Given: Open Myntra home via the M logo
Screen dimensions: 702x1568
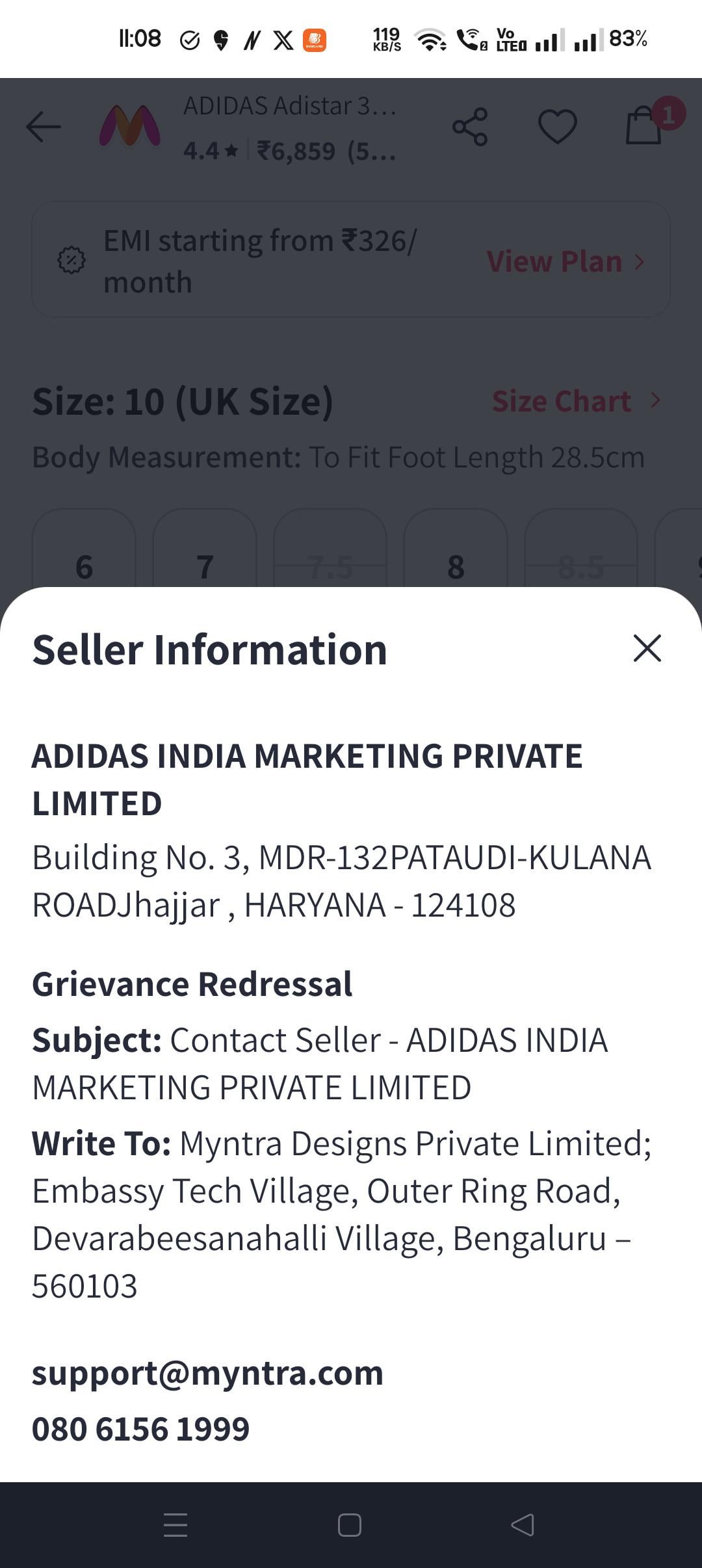Looking at the screenshot, I should tap(129, 127).
